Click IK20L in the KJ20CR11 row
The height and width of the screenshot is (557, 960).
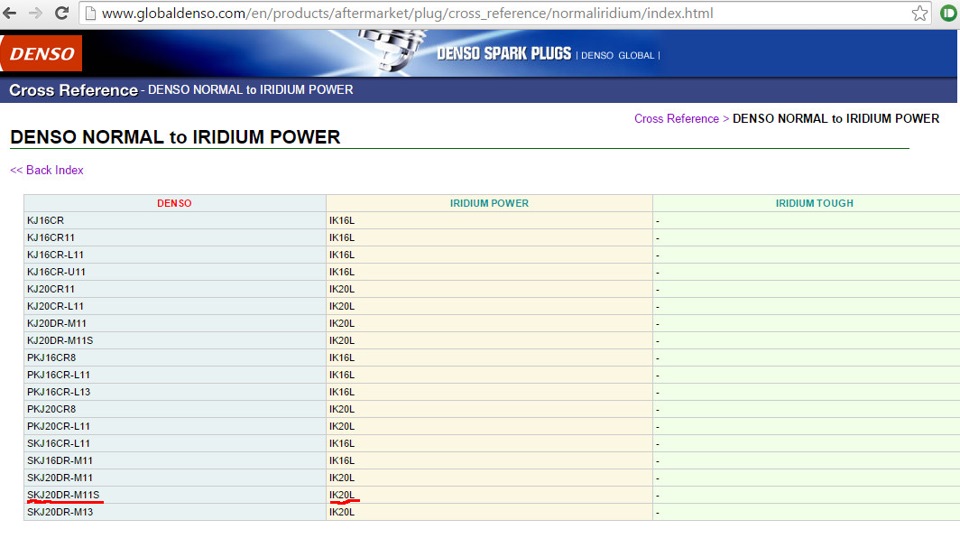point(342,289)
